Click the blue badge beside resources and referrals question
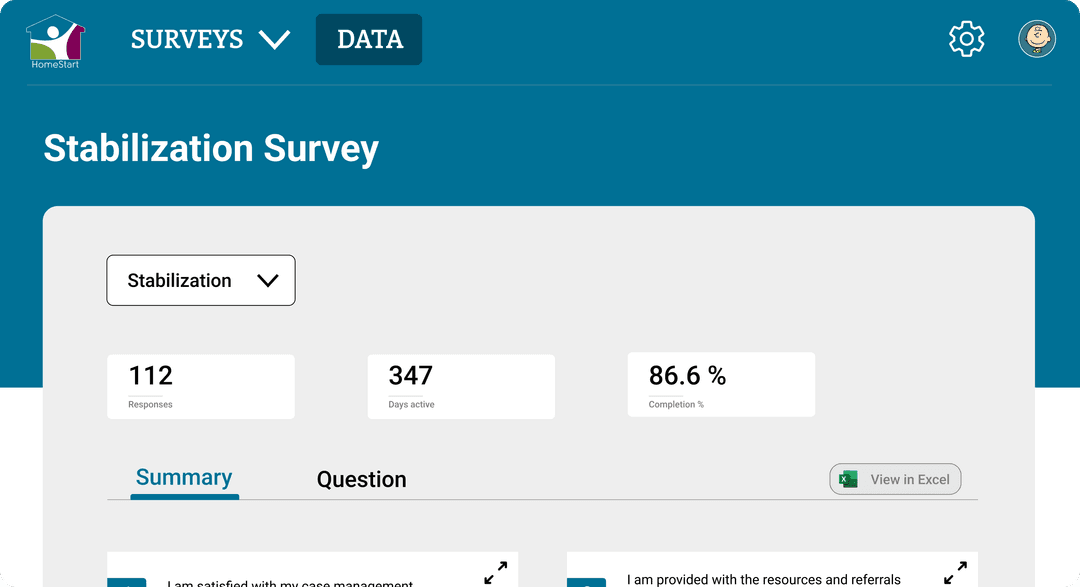This screenshot has width=1080, height=587. point(587,582)
